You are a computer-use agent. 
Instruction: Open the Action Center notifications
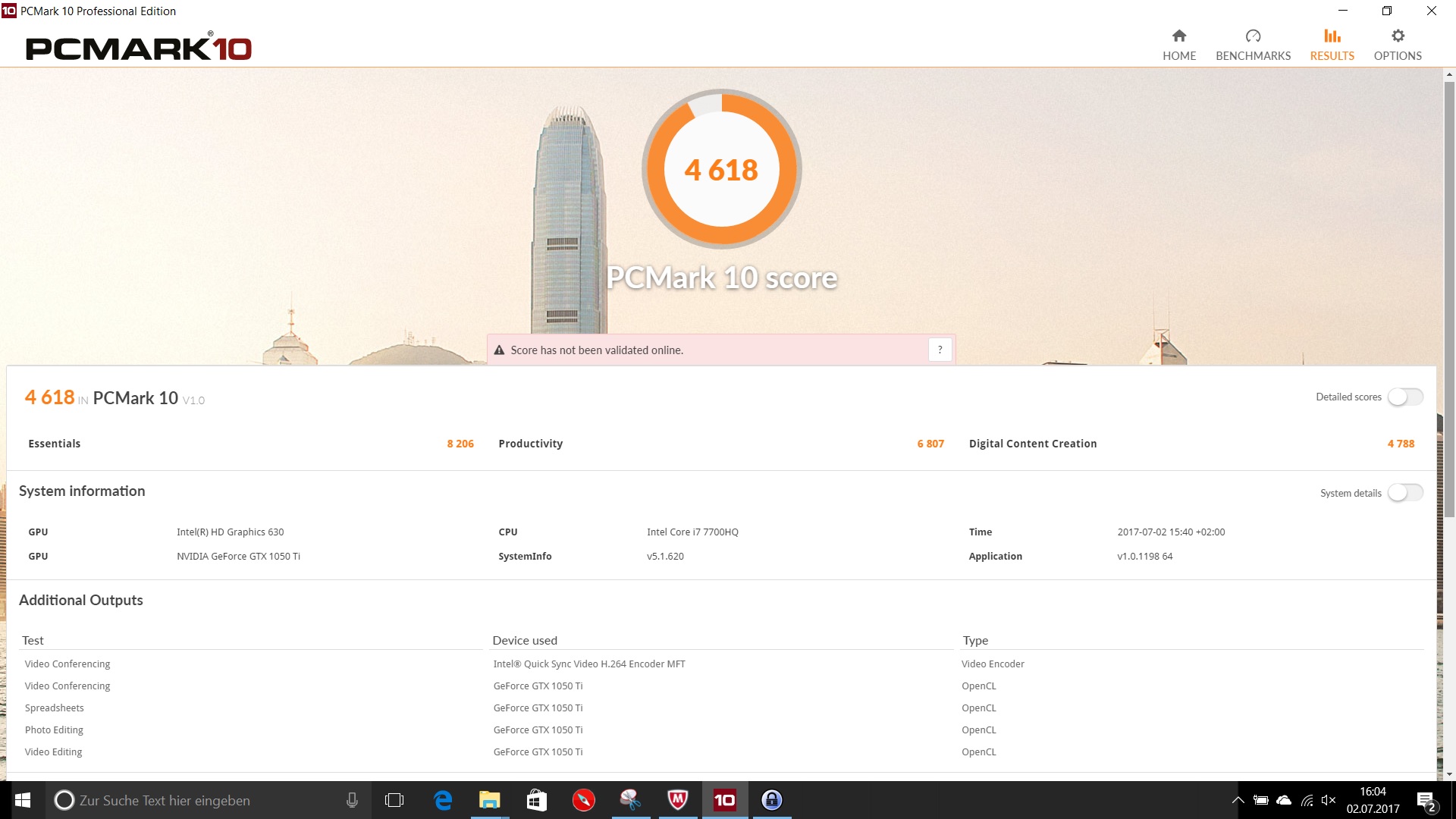(x=1426, y=801)
